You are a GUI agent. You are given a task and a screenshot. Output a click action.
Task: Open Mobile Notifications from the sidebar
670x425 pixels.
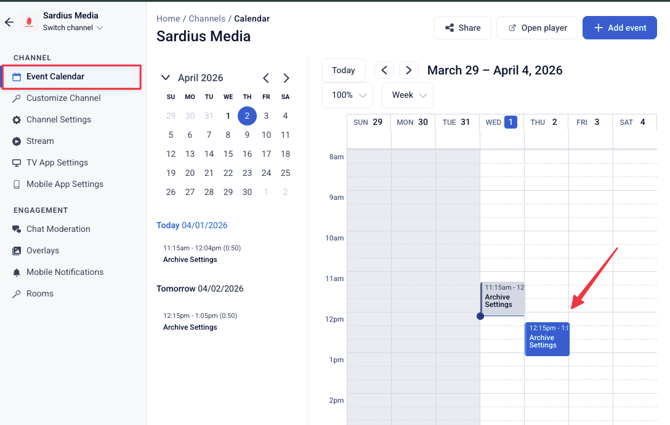tap(64, 272)
